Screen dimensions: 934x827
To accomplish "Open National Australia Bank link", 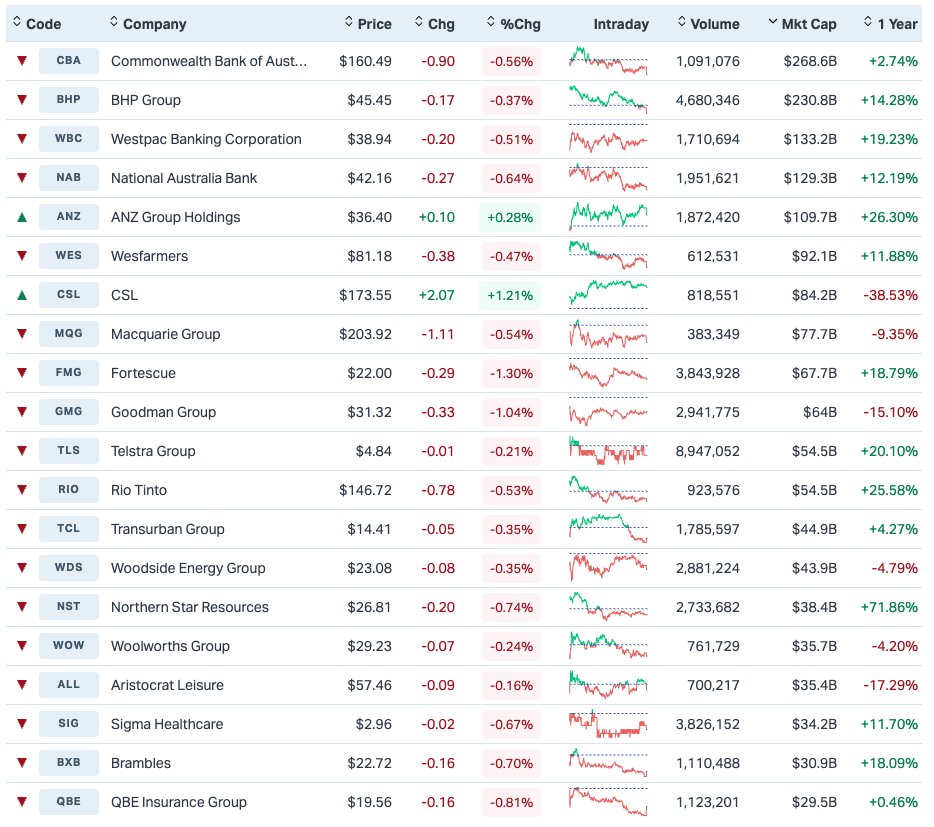I will click(184, 178).
